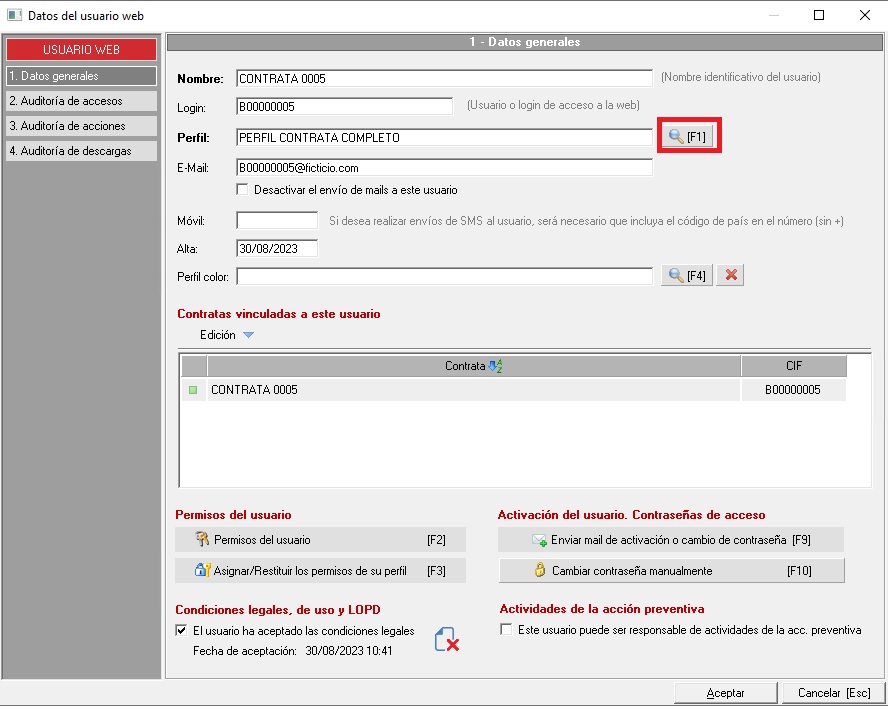Screen dimensions: 888x709
Task: Clear Perfil color with red X icon
Action: coord(730,275)
